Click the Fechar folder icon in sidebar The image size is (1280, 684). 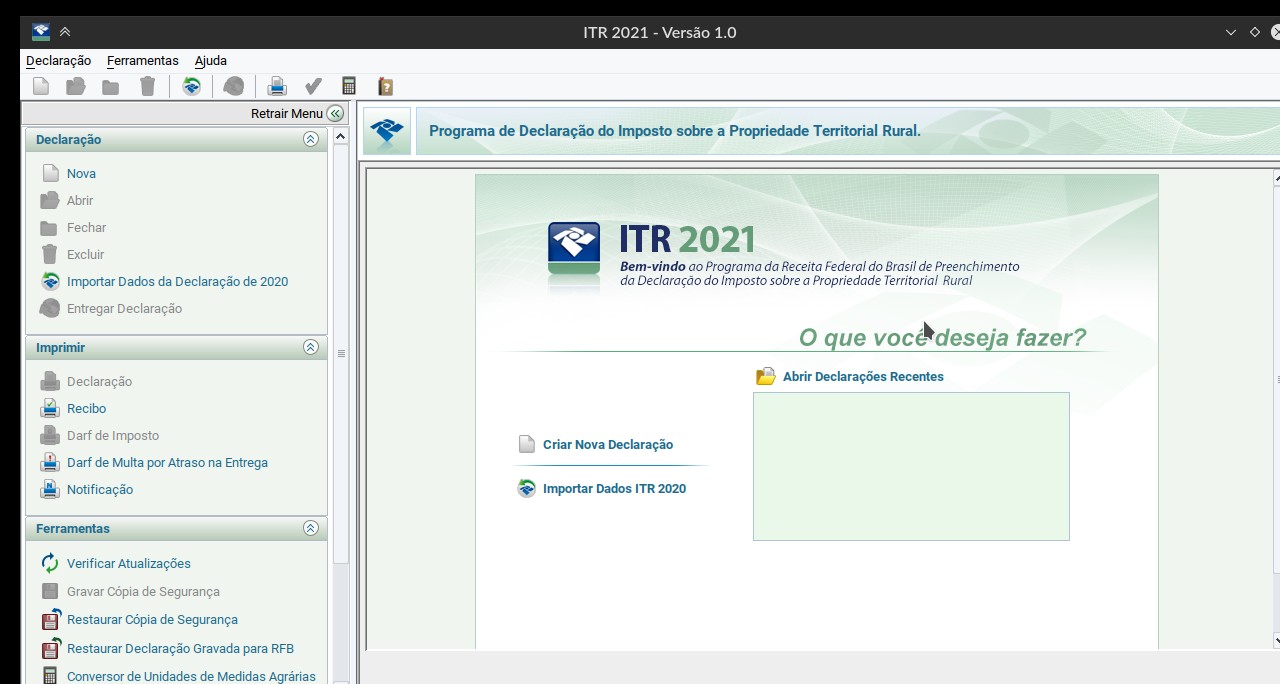tap(49, 227)
